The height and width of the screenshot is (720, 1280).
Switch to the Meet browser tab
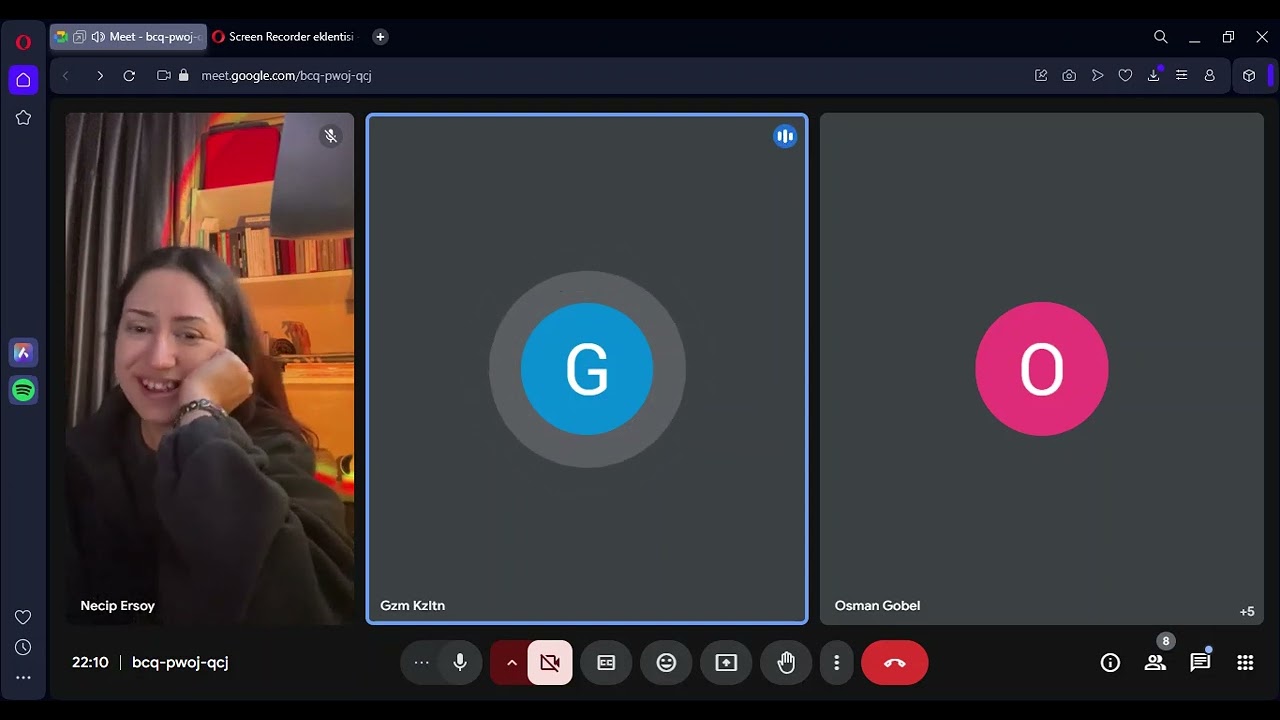click(x=128, y=37)
